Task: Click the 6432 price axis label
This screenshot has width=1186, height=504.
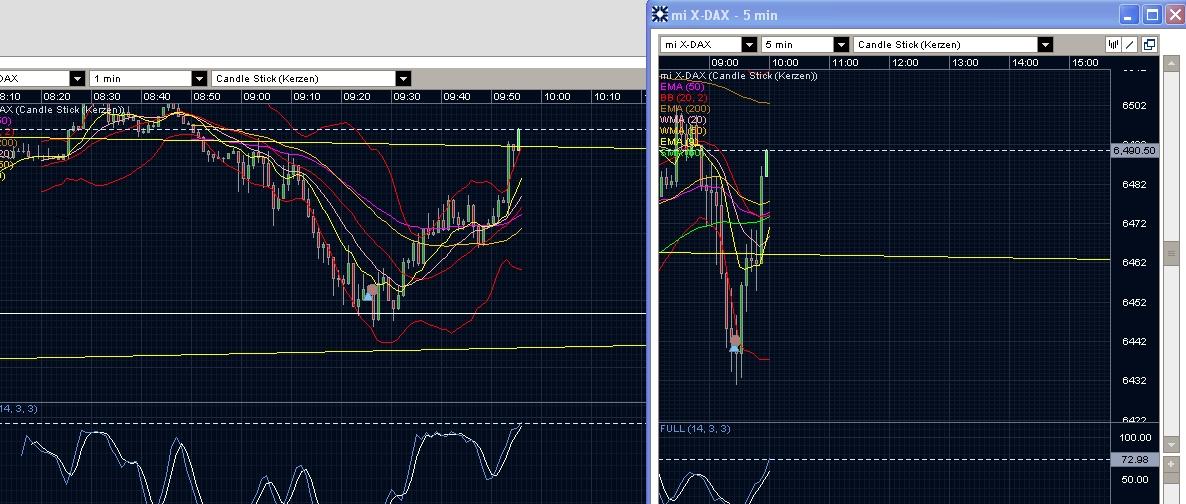Action: [1135, 381]
